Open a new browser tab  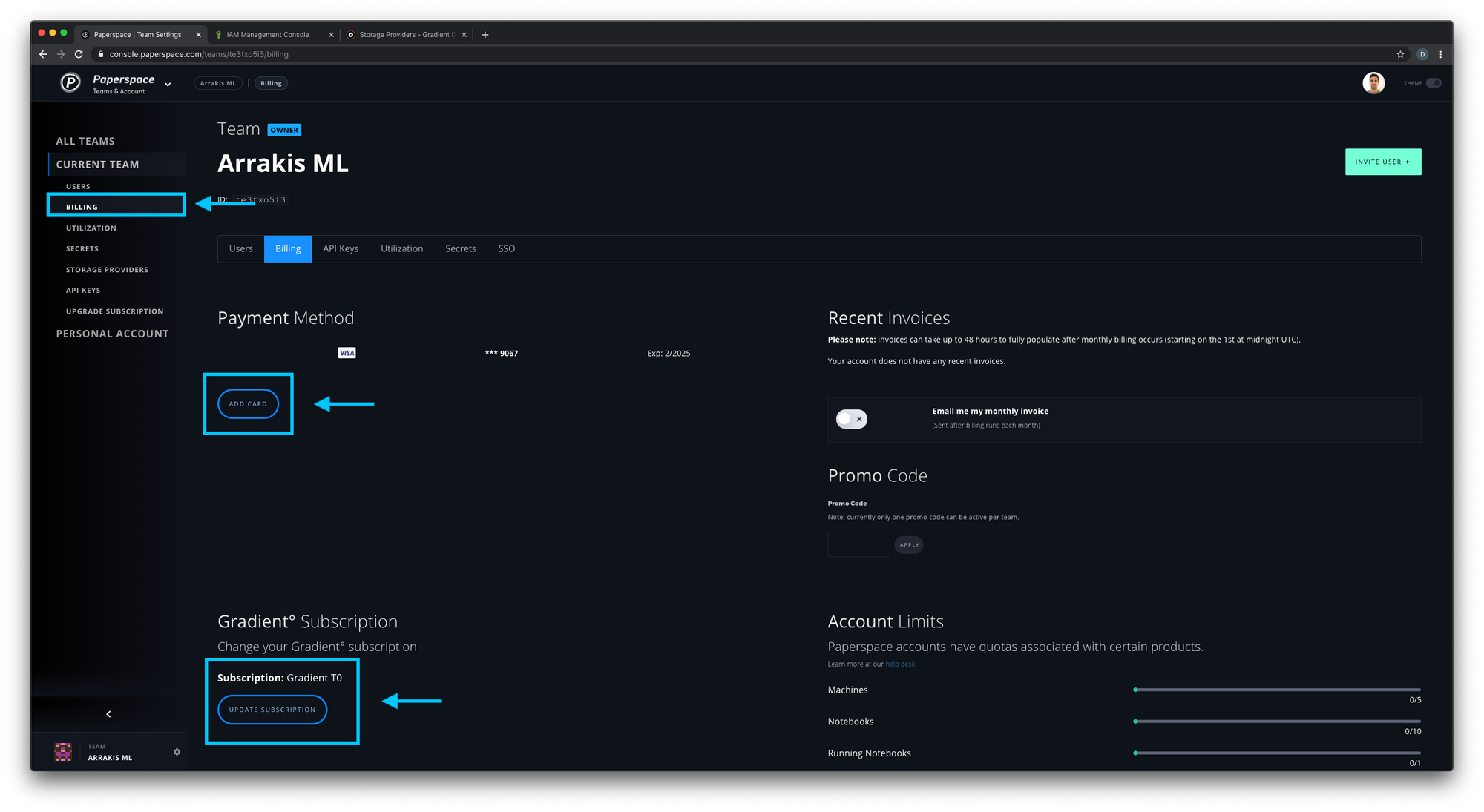485,35
